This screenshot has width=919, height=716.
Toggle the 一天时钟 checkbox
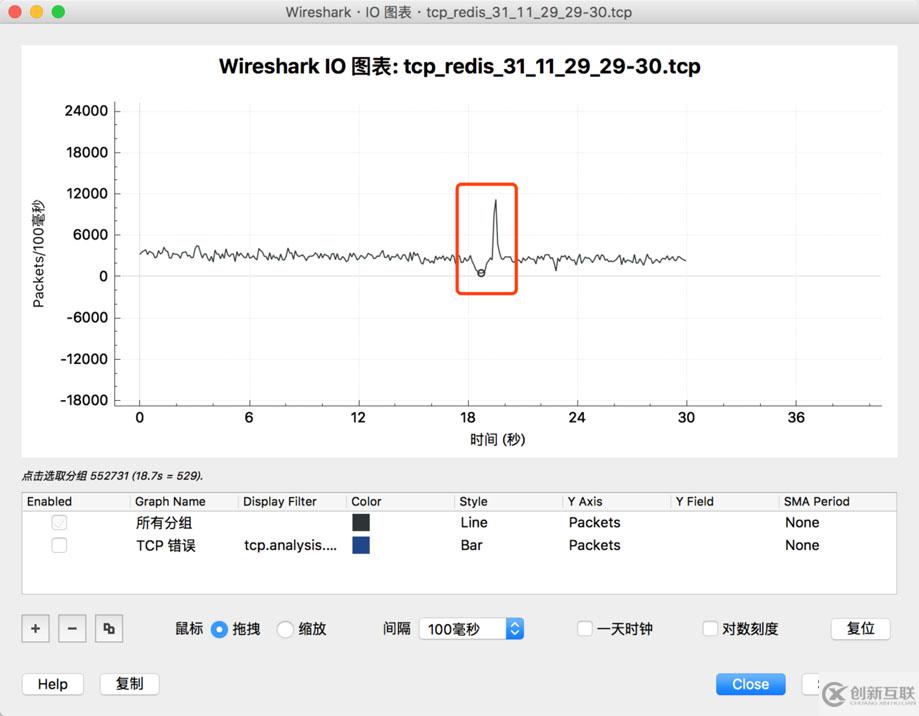click(x=584, y=629)
